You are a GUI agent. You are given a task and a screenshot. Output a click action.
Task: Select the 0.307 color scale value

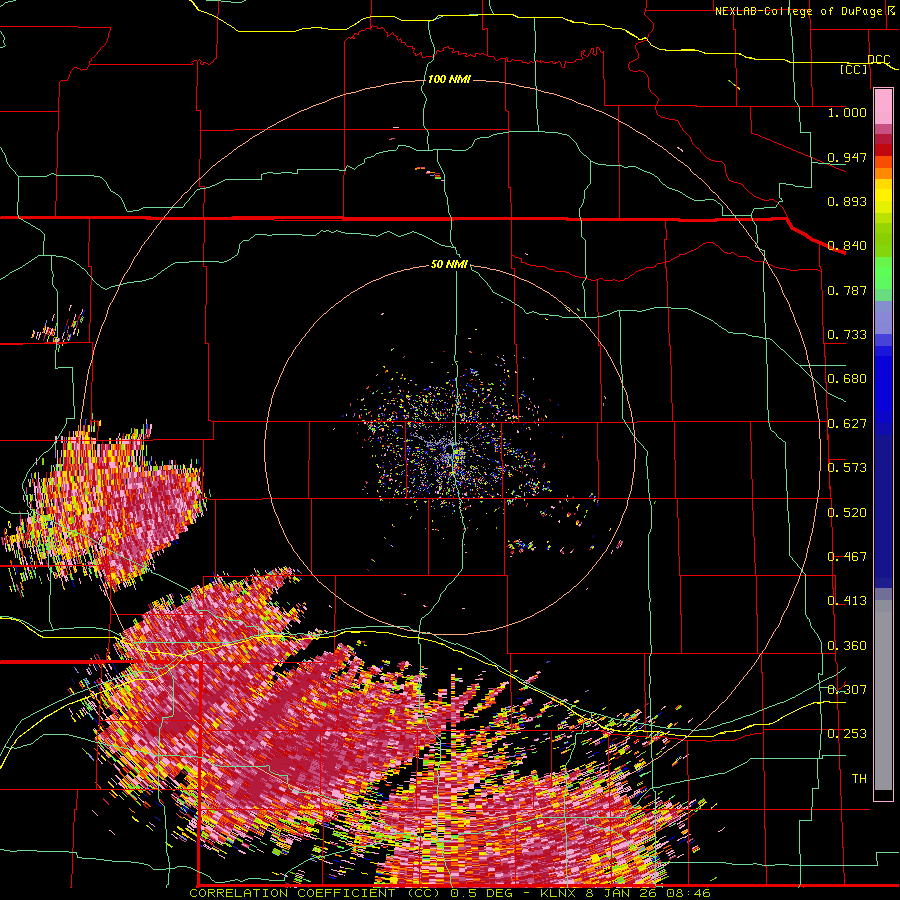847,689
